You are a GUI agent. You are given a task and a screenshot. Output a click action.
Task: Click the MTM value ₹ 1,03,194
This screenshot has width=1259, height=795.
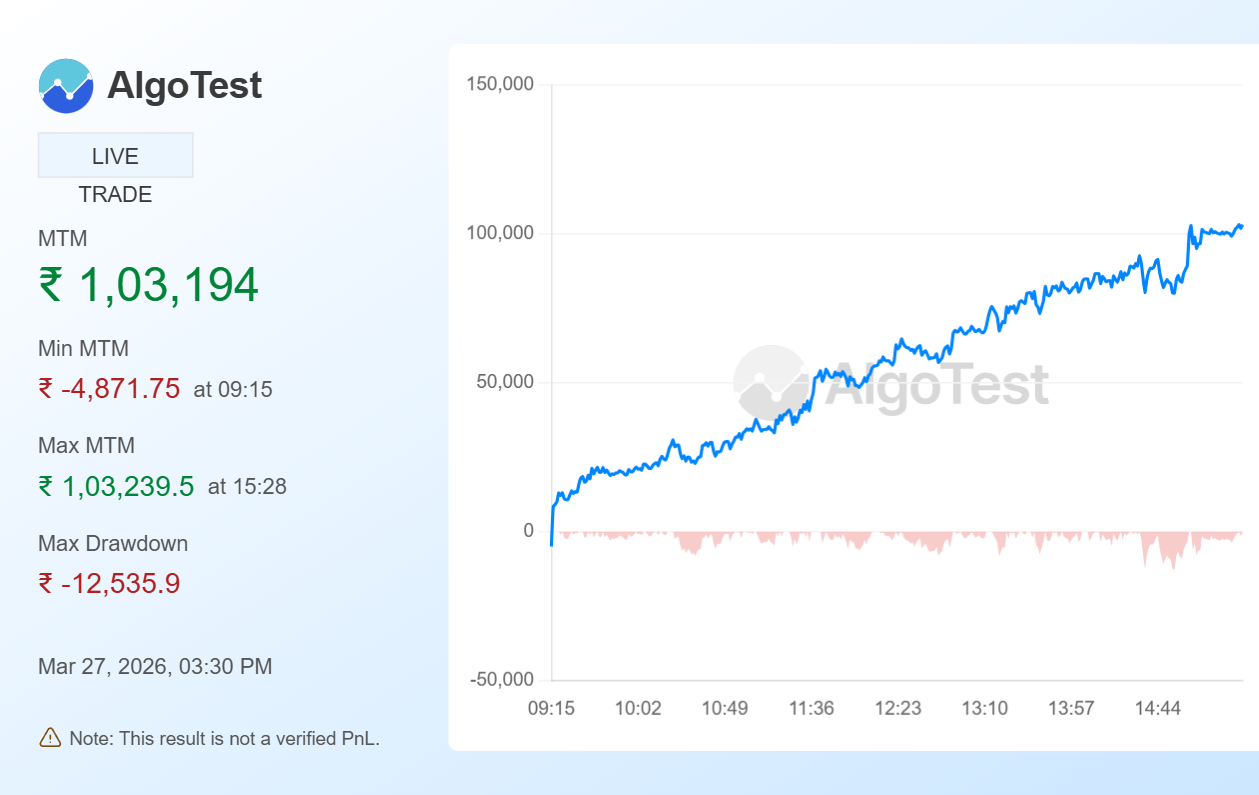148,285
